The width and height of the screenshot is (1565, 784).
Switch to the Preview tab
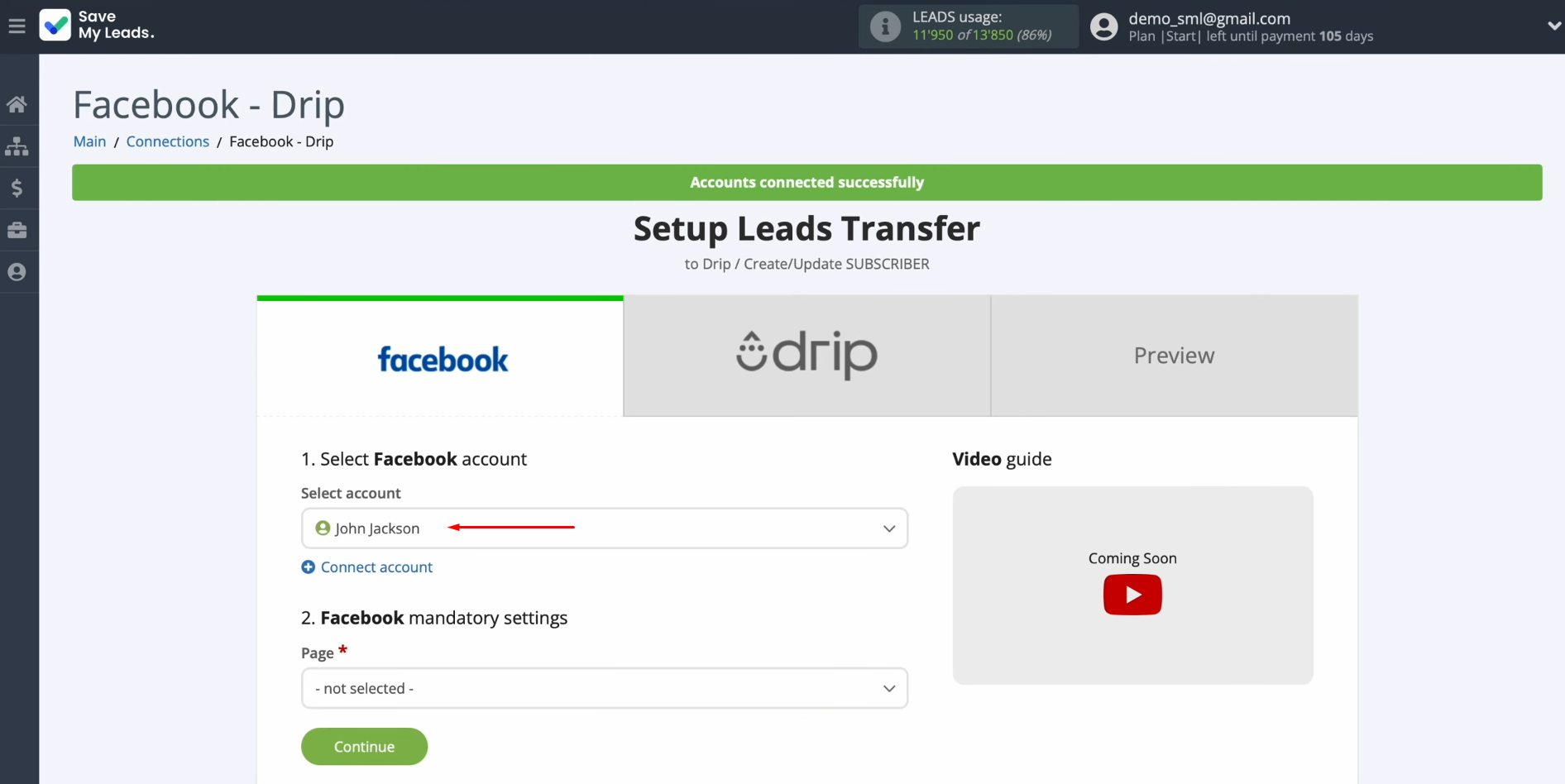tap(1175, 356)
